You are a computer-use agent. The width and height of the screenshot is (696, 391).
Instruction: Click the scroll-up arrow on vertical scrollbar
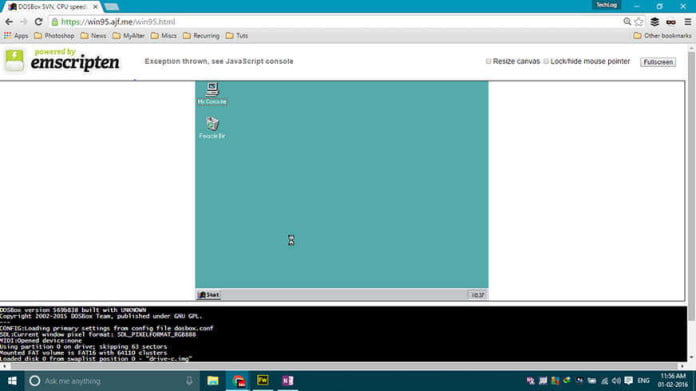pos(692,47)
